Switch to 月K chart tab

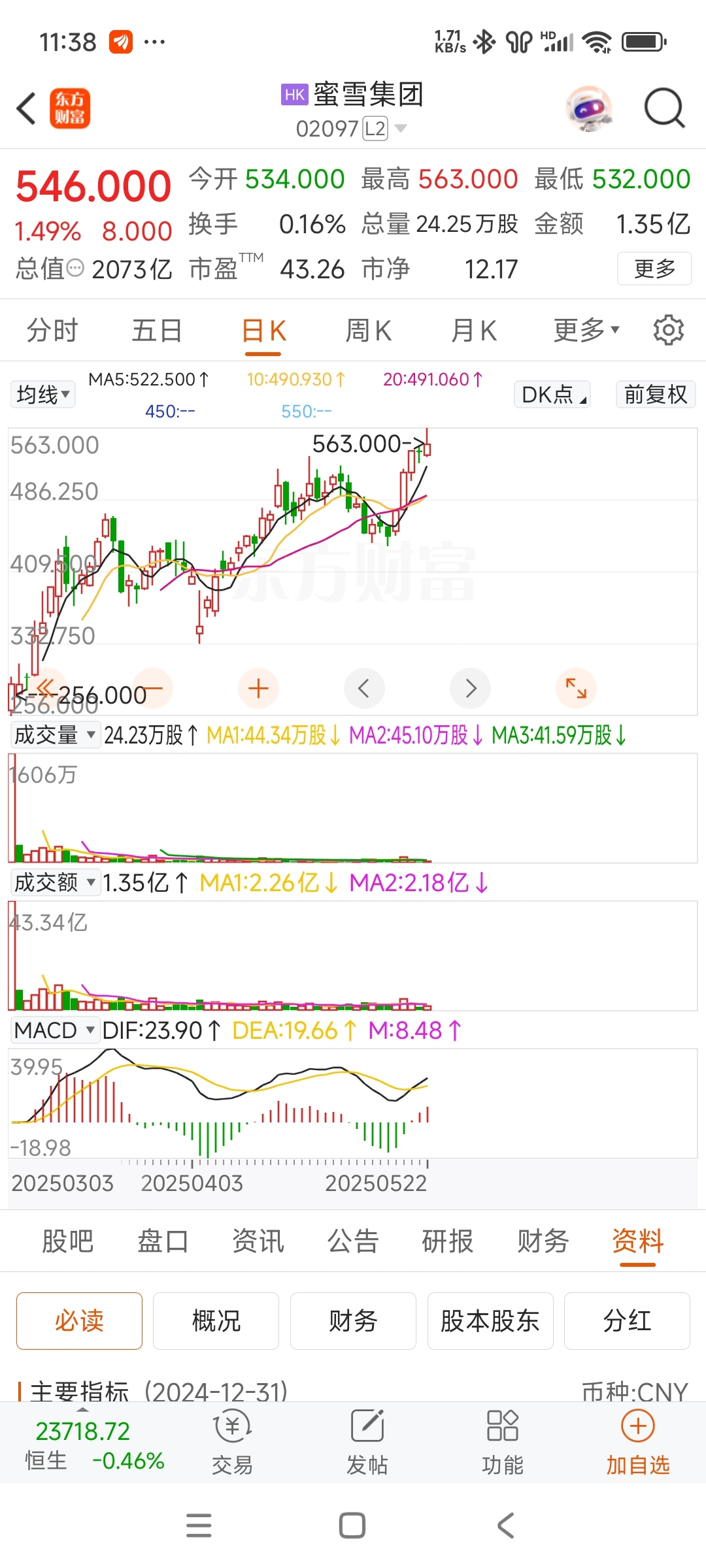coord(474,330)
